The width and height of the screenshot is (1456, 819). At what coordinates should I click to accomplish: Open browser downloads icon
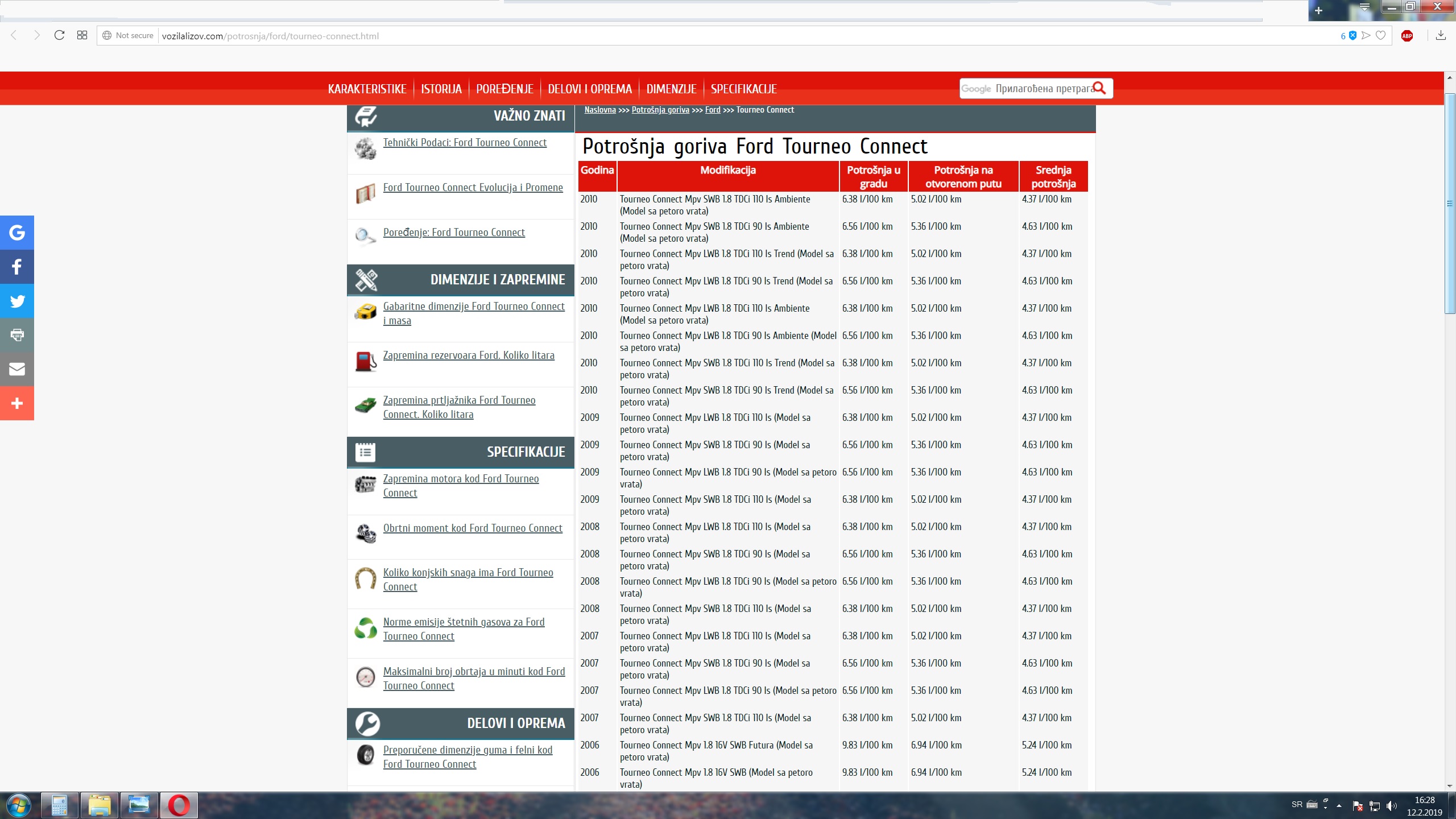tap(1441, 35)
